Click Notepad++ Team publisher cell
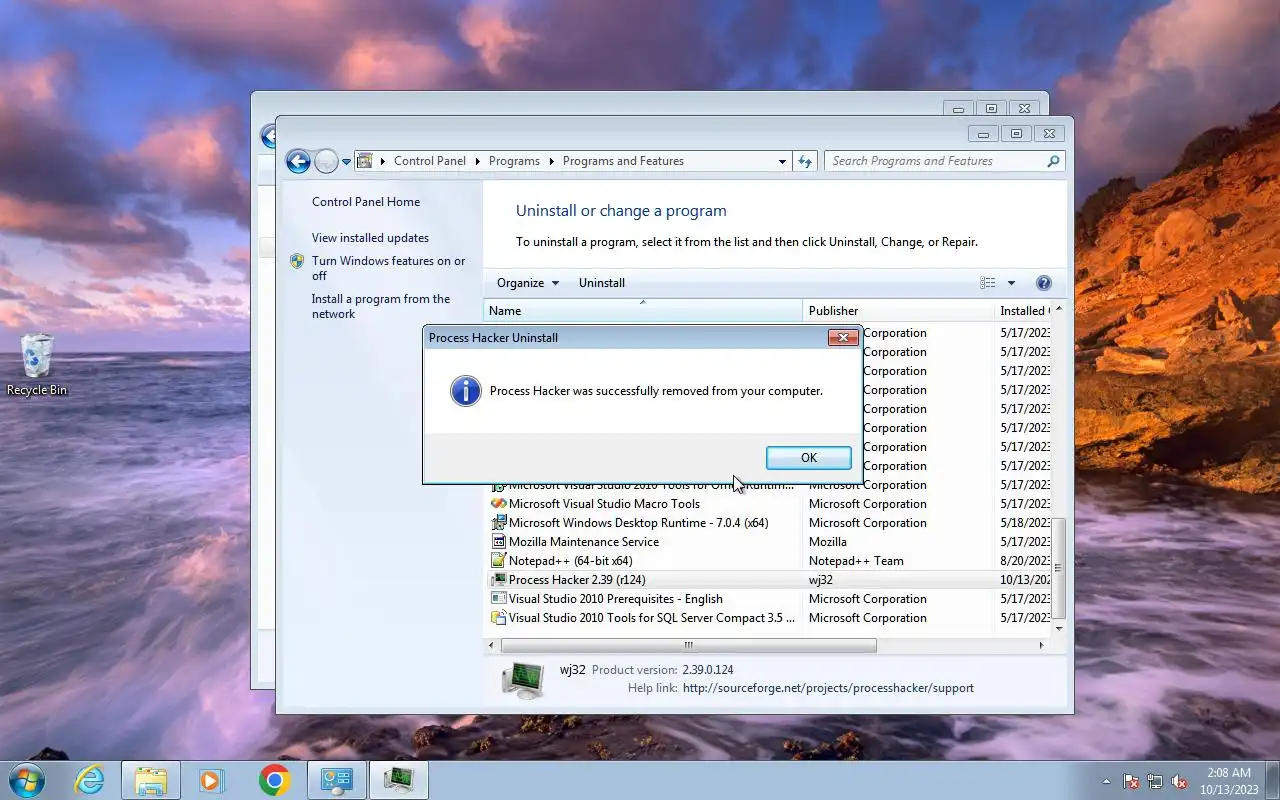The image size is (1280, 800). [x=856, y=561]
